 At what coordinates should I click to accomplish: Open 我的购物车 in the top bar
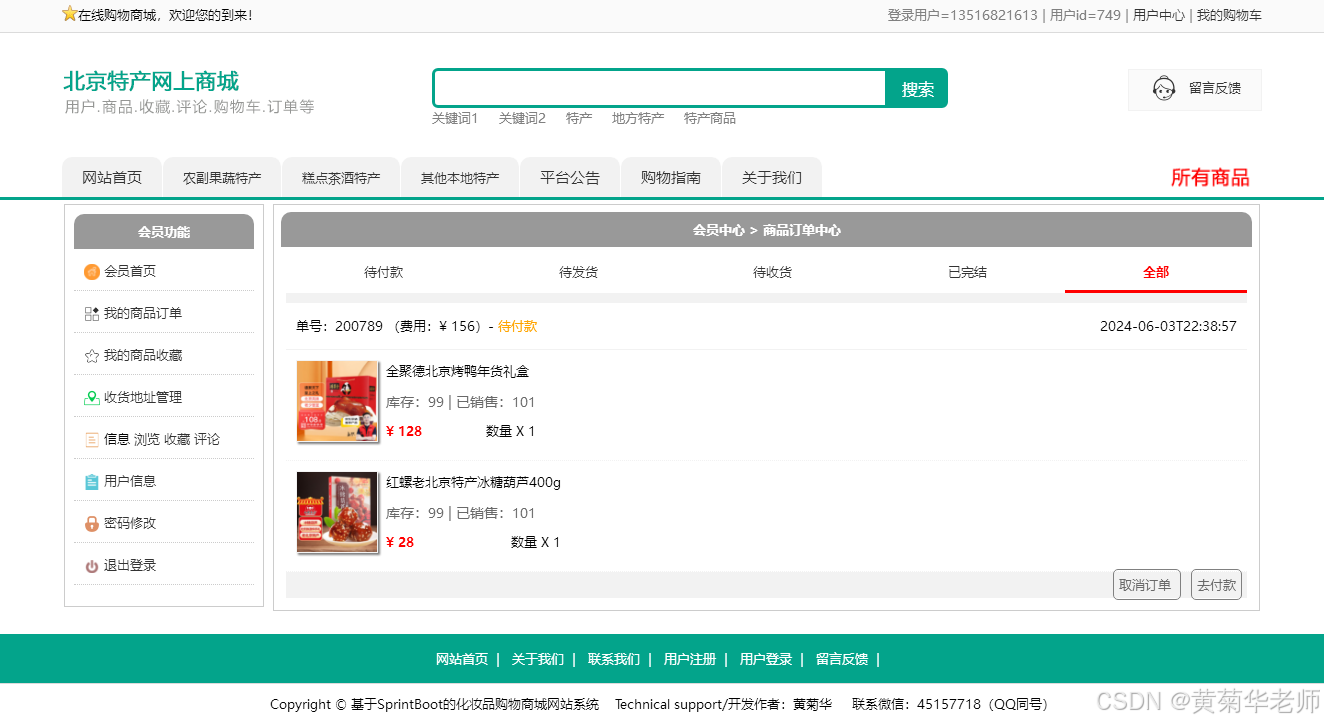(x=1229, y=15)
